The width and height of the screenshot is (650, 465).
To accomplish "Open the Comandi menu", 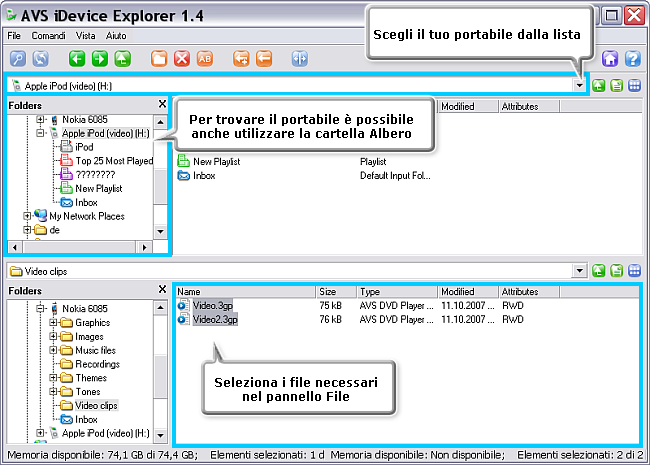I will pos(49,36).
